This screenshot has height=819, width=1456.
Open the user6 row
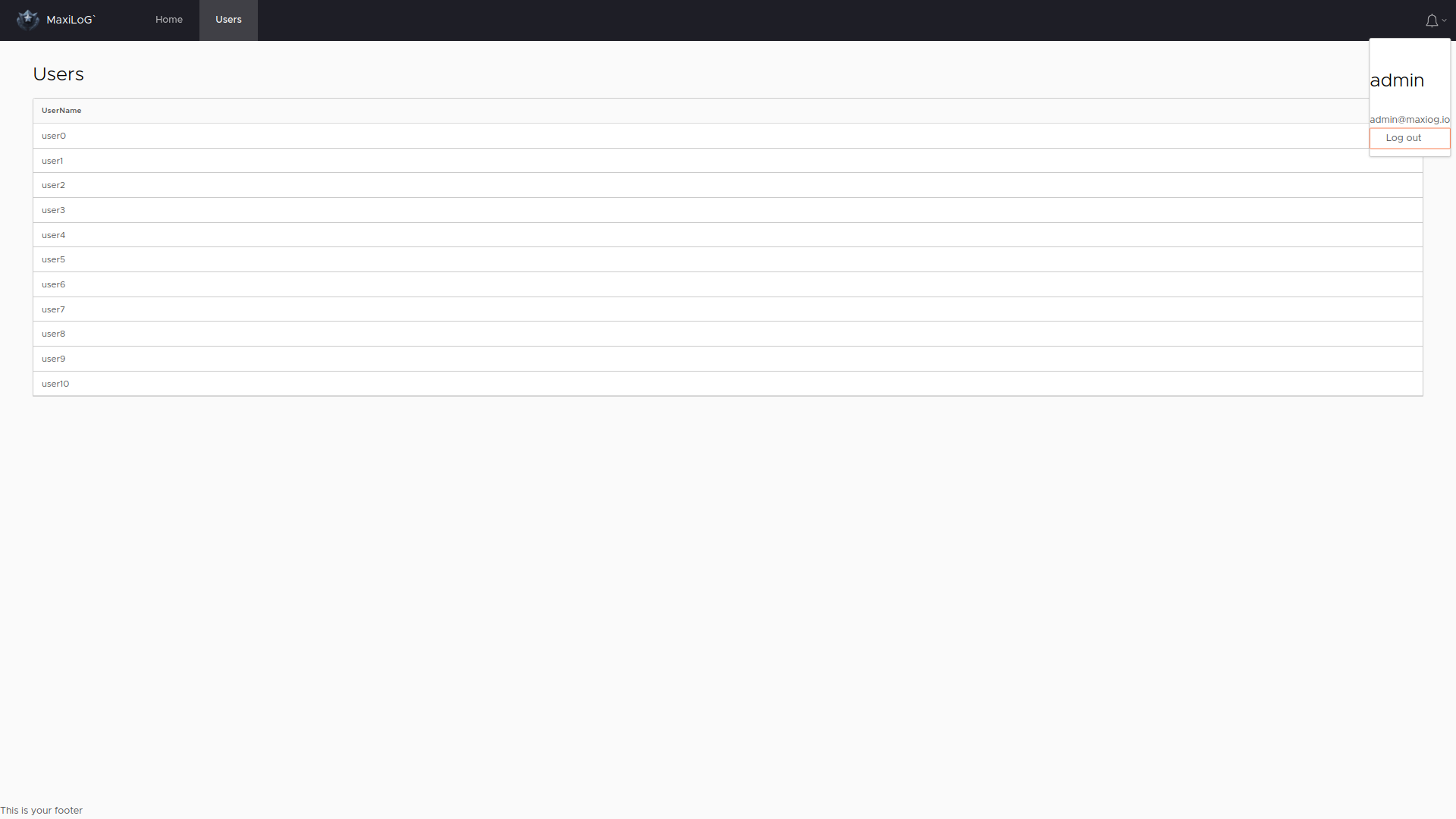pos(727,284)
